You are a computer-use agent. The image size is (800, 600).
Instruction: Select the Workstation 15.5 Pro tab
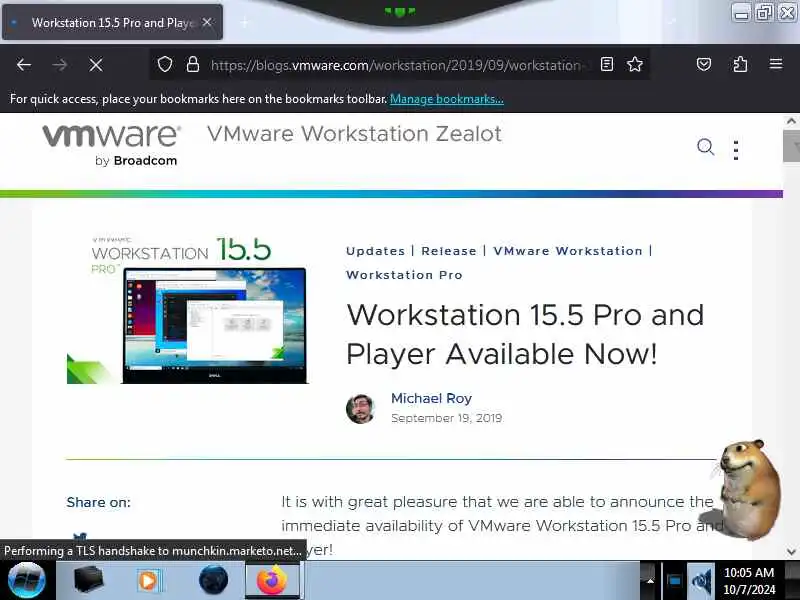pos(112,22)
